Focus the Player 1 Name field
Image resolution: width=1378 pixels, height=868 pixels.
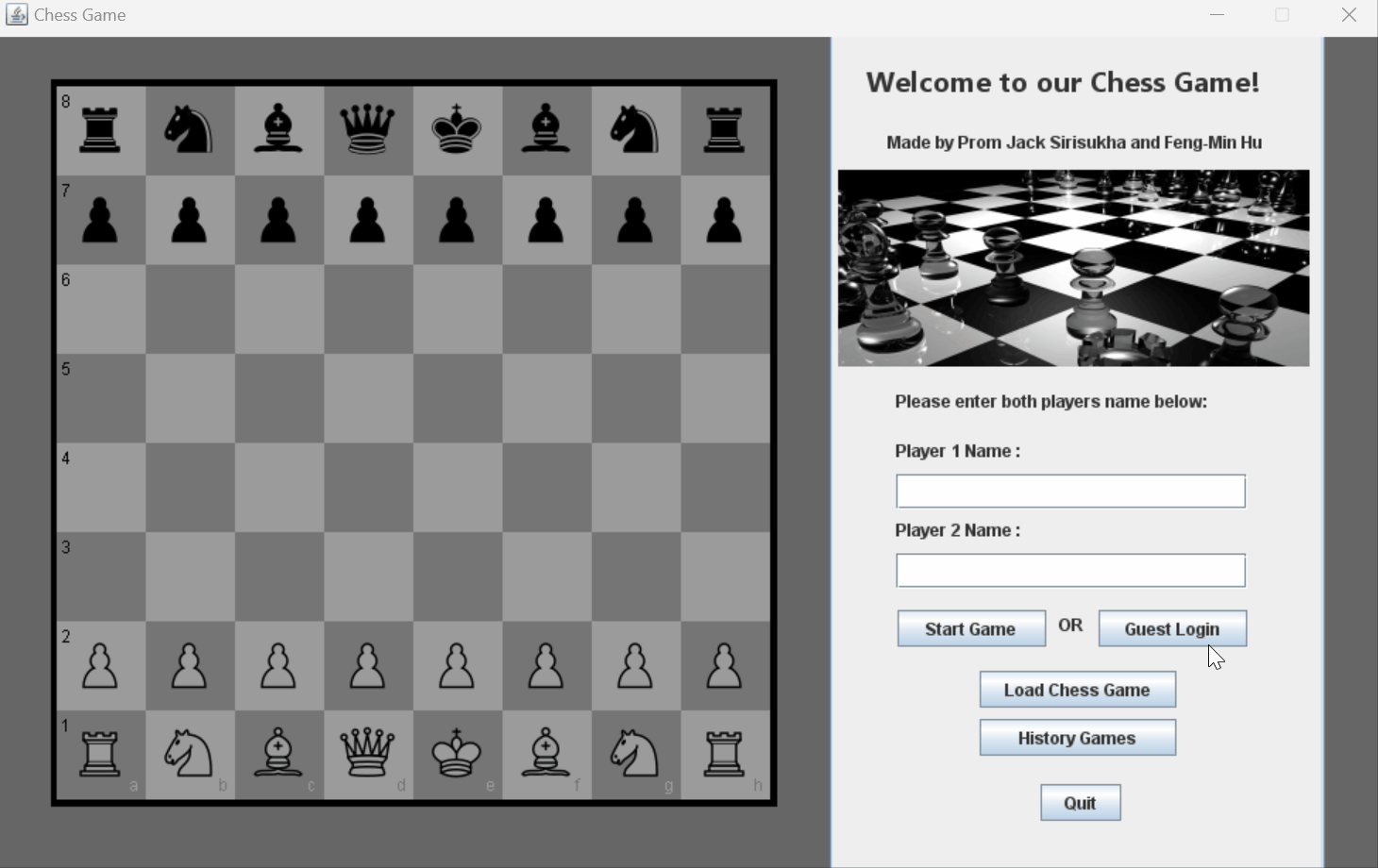(x=1070, y=492)
